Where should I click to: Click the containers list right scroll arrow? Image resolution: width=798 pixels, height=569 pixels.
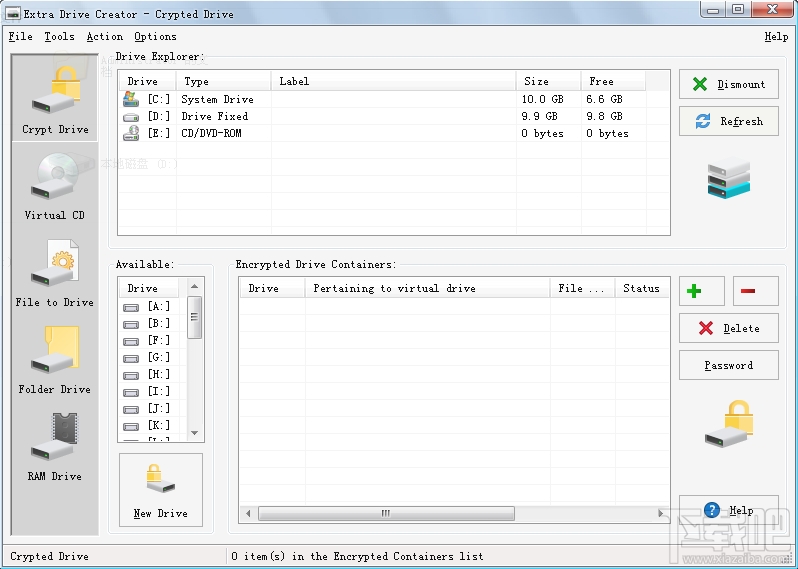coord(661,514)
